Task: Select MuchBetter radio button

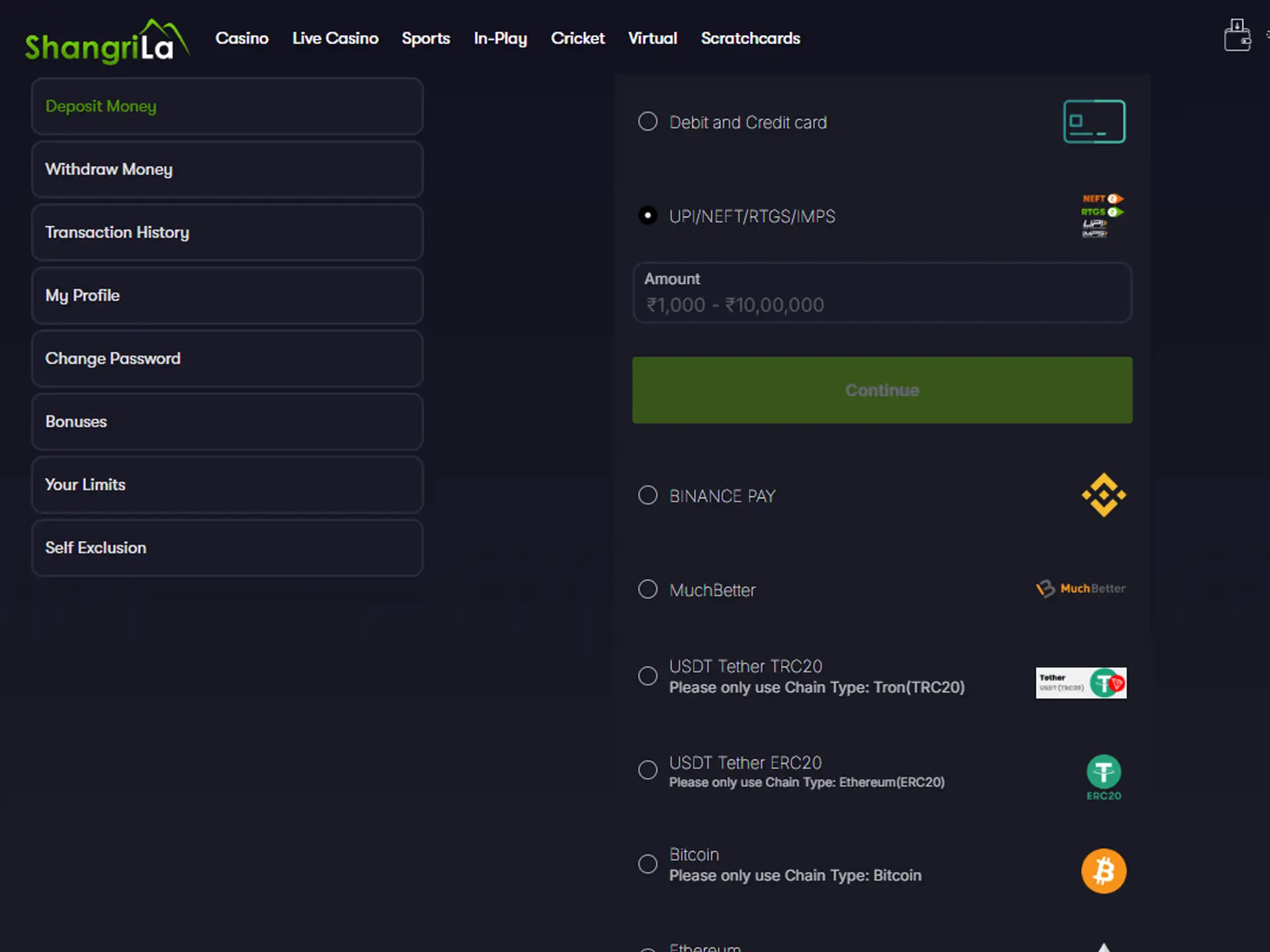Action: [648, 589]
